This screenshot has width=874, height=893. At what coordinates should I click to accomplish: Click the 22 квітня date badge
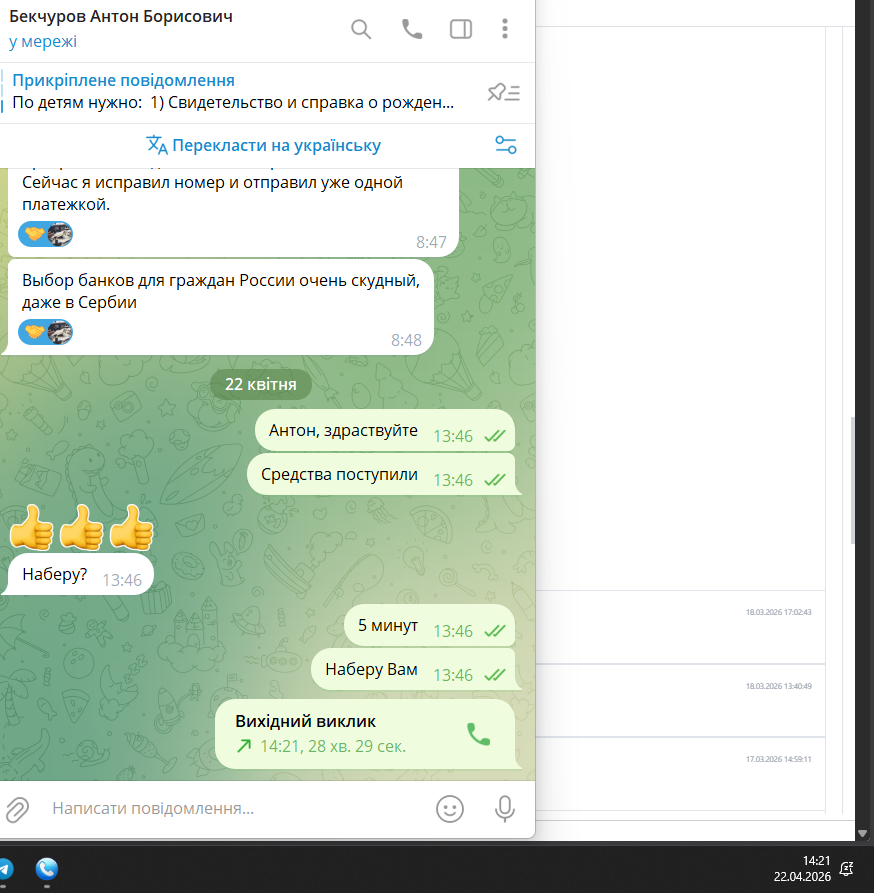(261, 384)
